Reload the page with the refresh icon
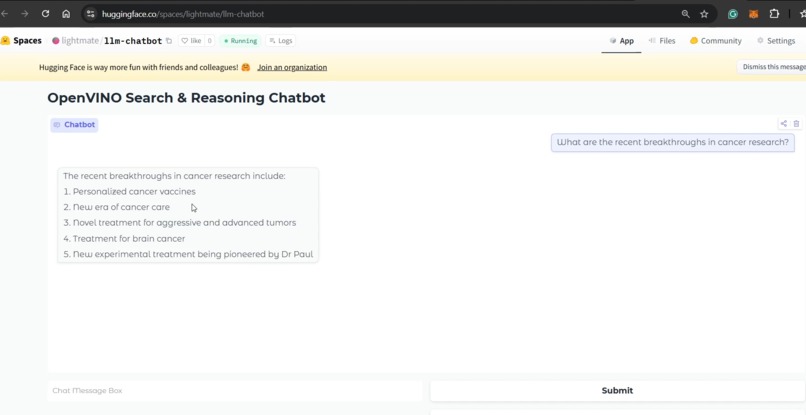This screenshot has width=806, height=415. coord(45,14)
